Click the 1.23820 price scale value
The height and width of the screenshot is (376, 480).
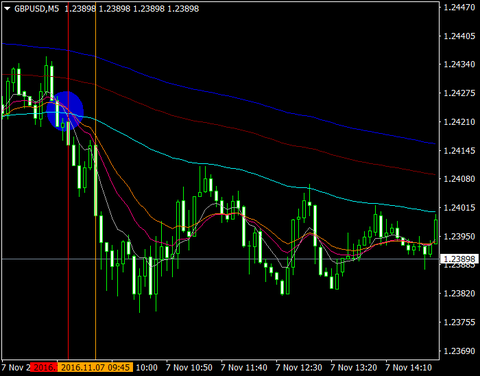459,294
